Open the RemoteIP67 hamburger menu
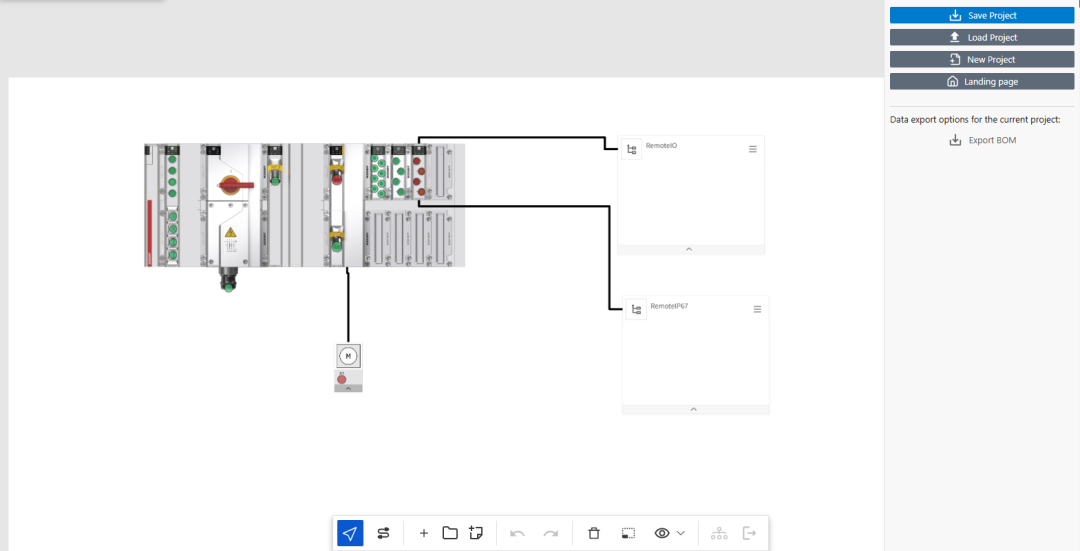This screenshot has width=1080, height=551. point(757,309)
